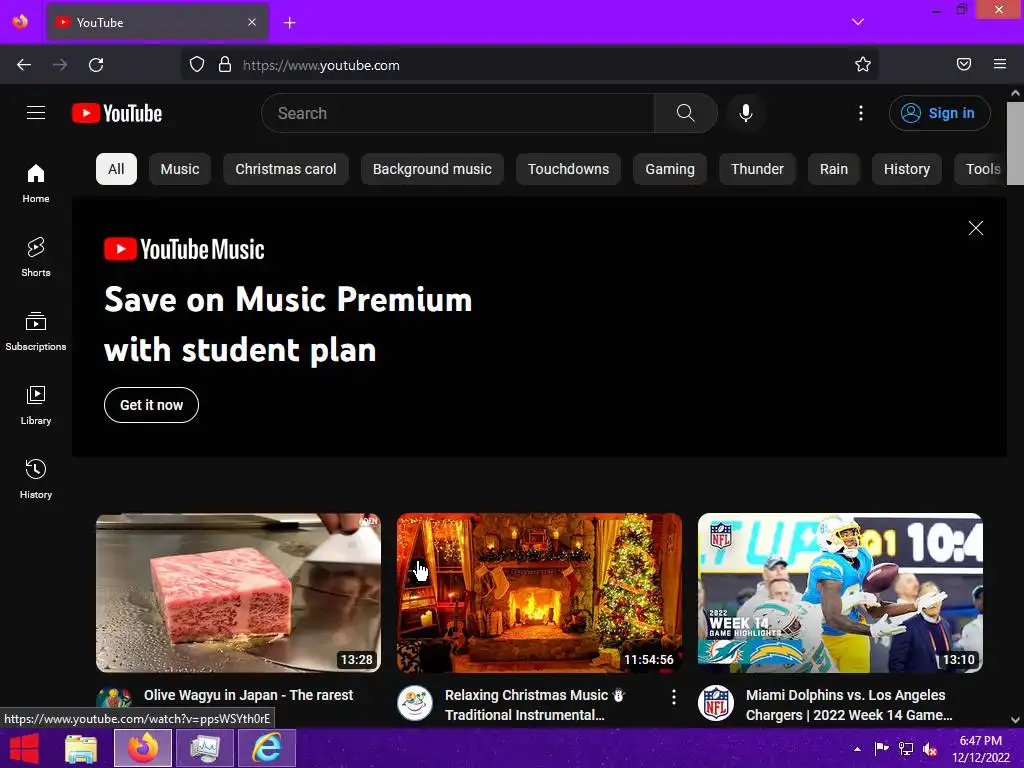The height and width of the screenshot is (768, 1024).
Task: Open the Dolphins vs Chargers video thumbnail
Action: point(840,593)
